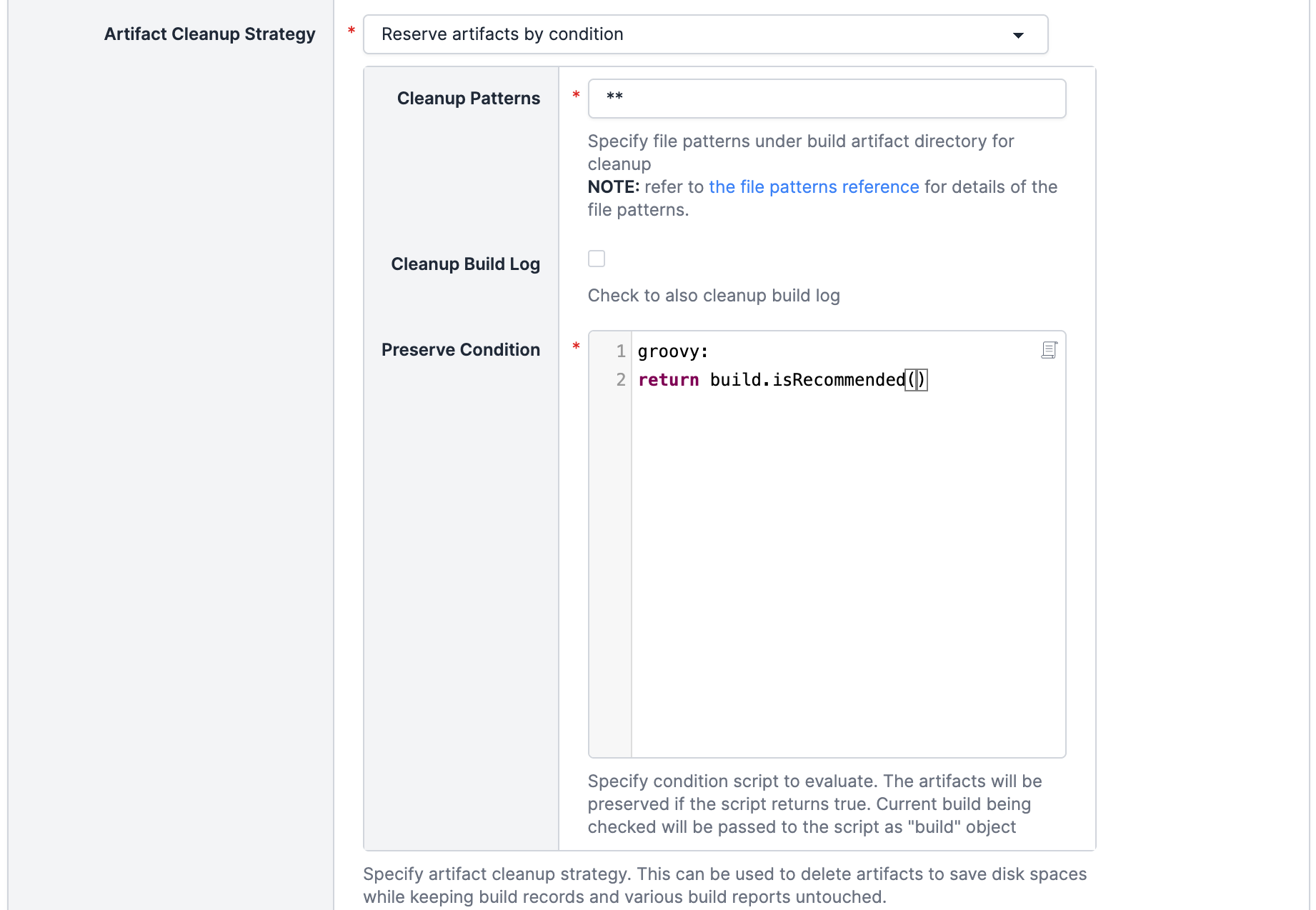This screenshot has width=1316, height=910.
Task: Open the file patterns reference link
Action: [814, 187]
